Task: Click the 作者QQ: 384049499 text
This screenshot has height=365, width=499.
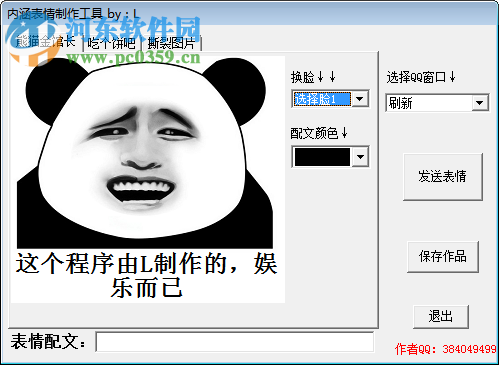Action: [x=446, y=349]
